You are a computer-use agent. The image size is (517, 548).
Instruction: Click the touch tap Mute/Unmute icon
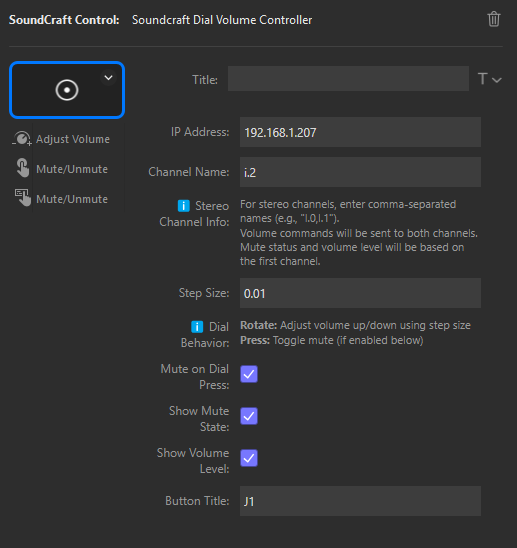[x=23, y=197]
